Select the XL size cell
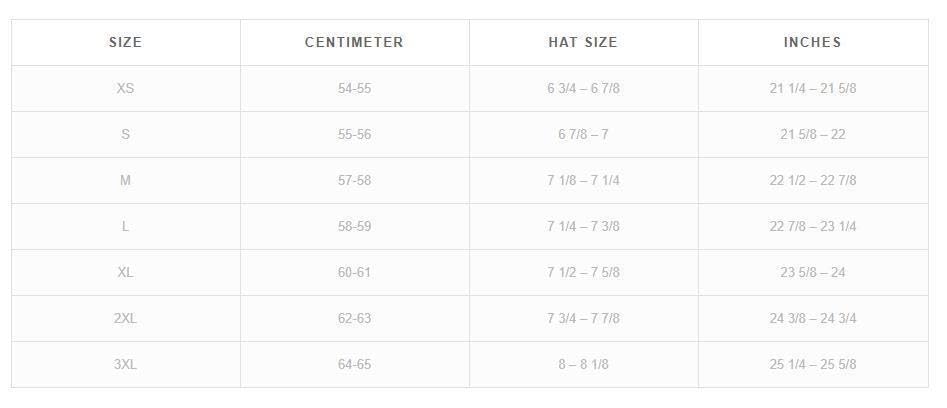Image resolution: width=947 pixels, height=408 pixels. tap(125, 272)
